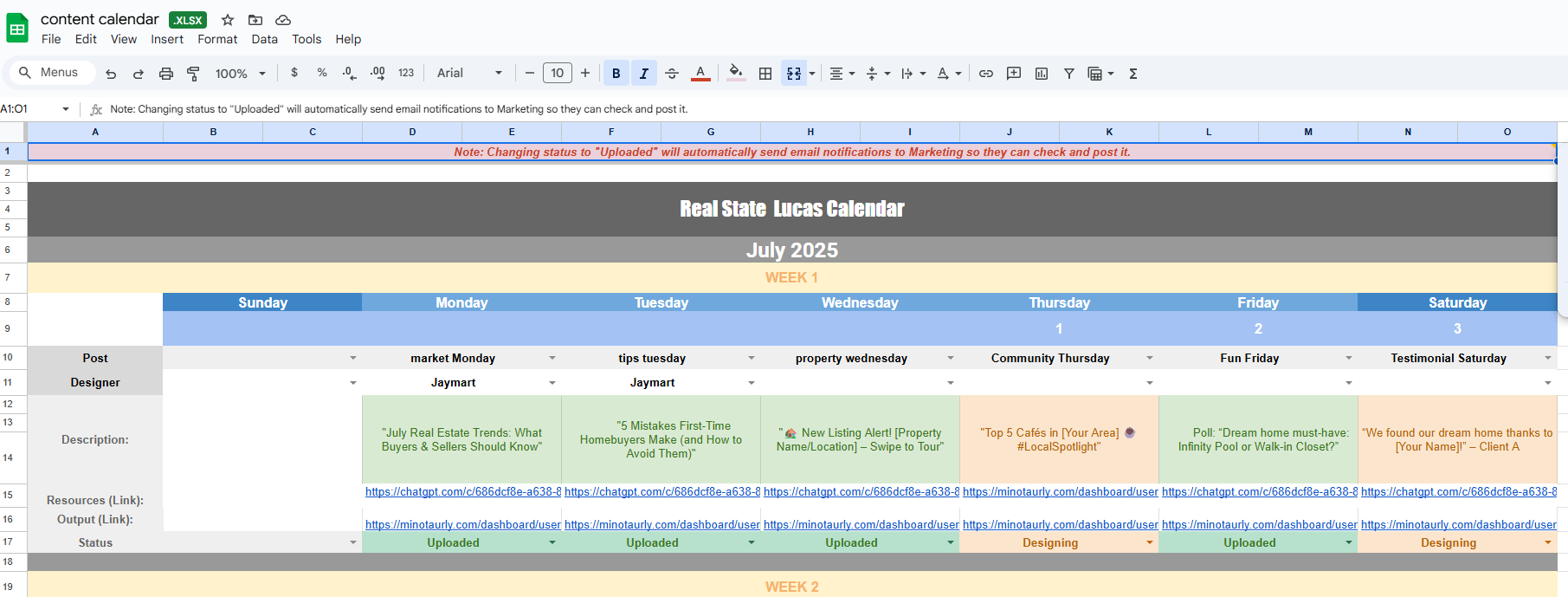Click the Move to folder icon
This screenshot has width=1568, height=597.
coord(255,20)
